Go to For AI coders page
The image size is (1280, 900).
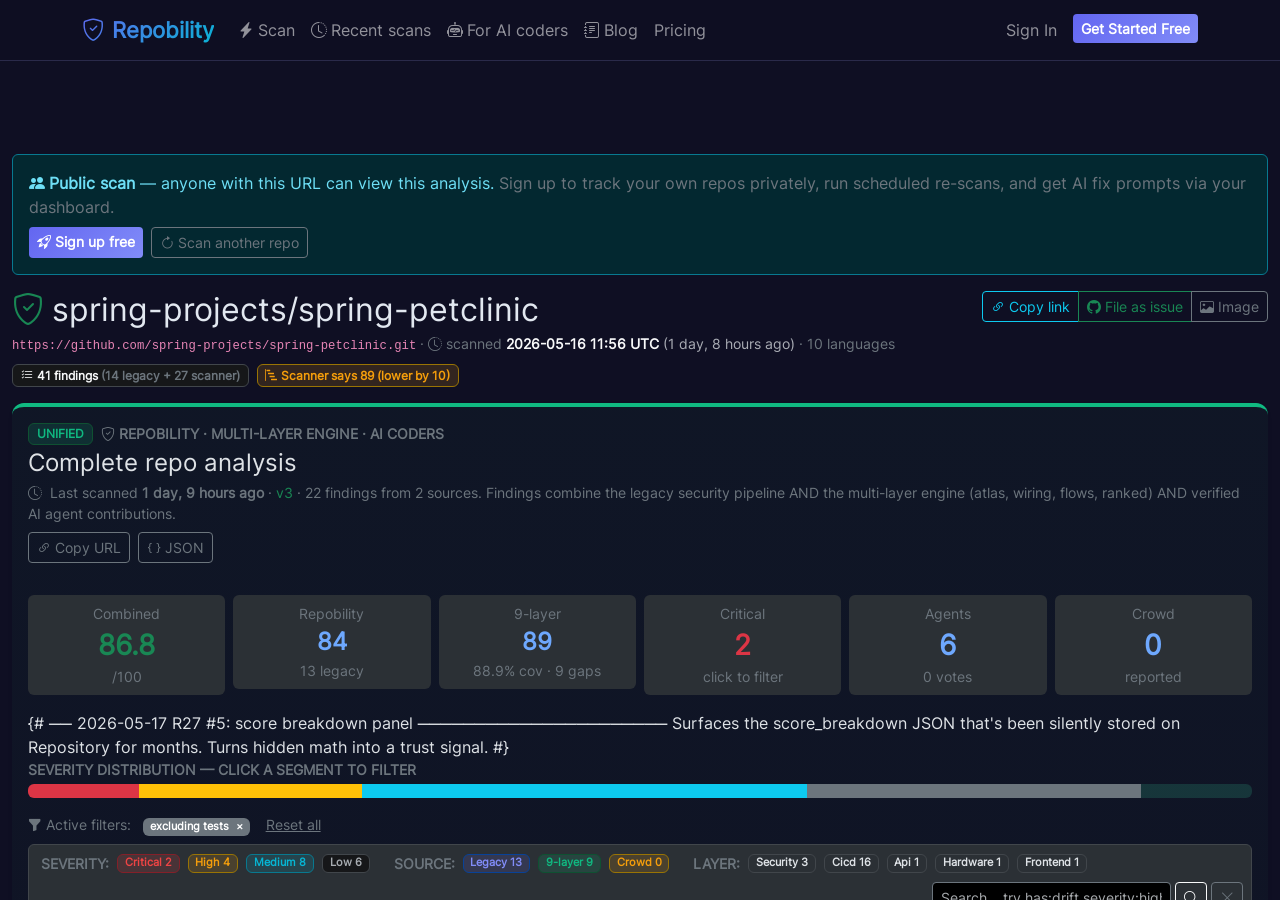click(507, 30)
